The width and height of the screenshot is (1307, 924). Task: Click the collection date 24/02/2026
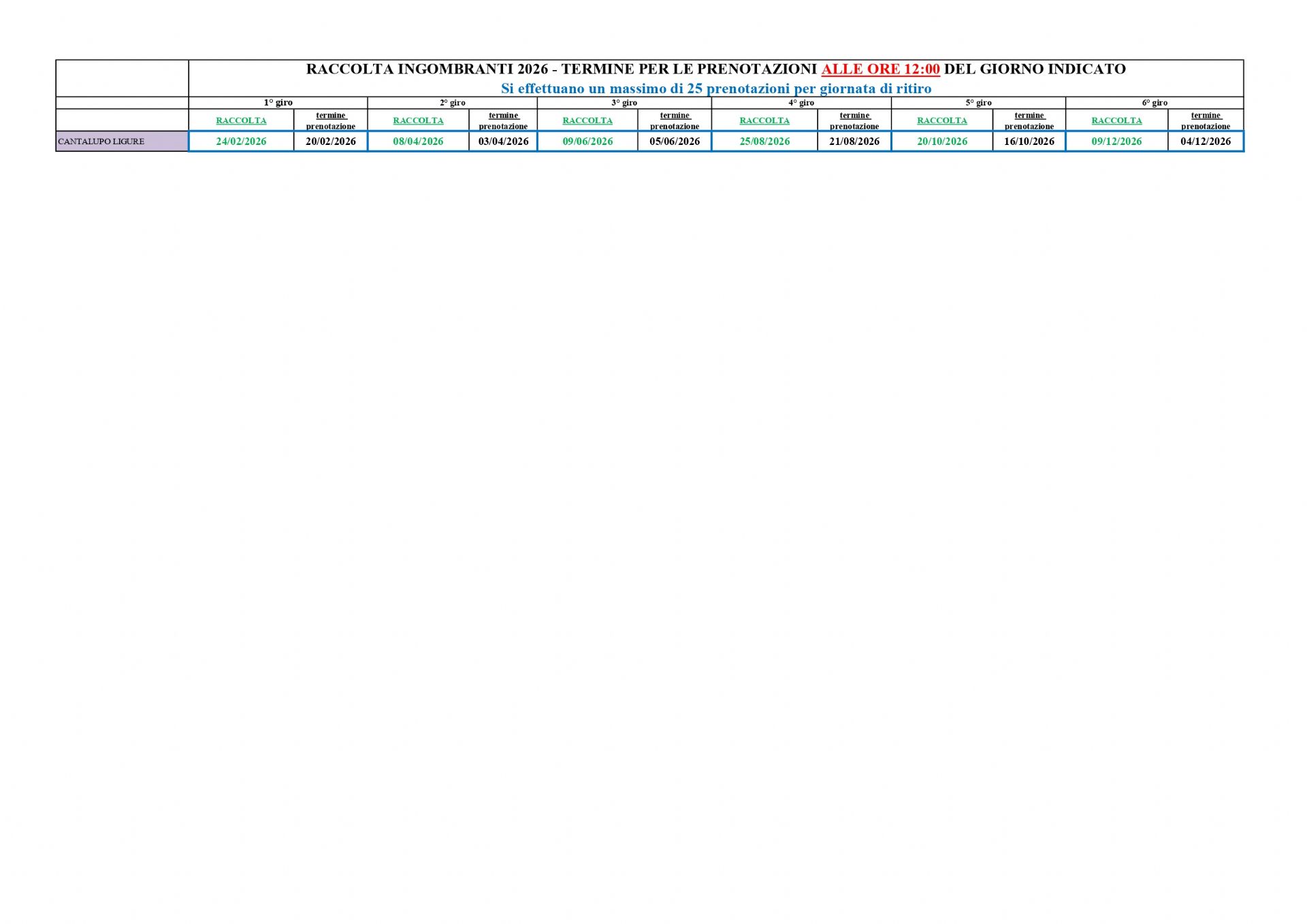coord(241,142)
